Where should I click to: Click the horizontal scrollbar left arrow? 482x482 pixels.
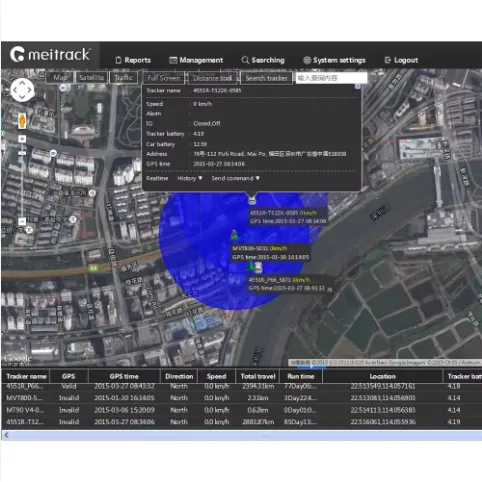[6, 435]
